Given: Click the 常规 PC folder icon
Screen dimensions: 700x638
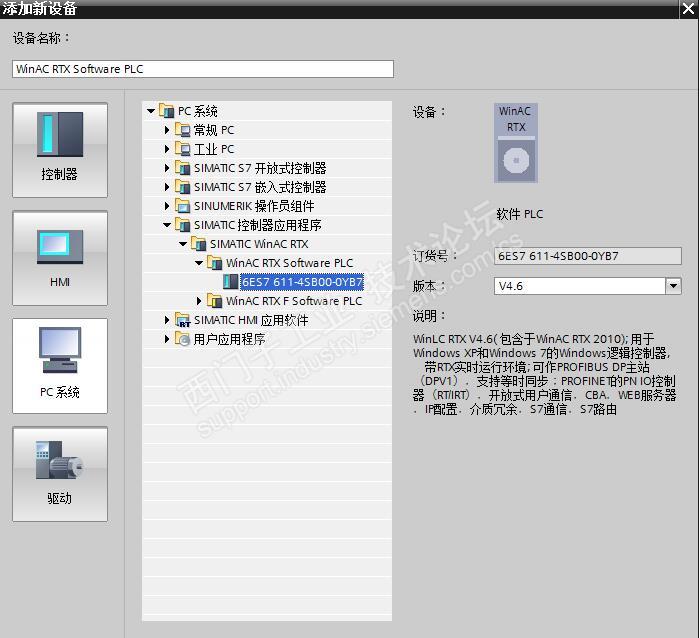Looking at the screenshot, I should click(183, 129).
